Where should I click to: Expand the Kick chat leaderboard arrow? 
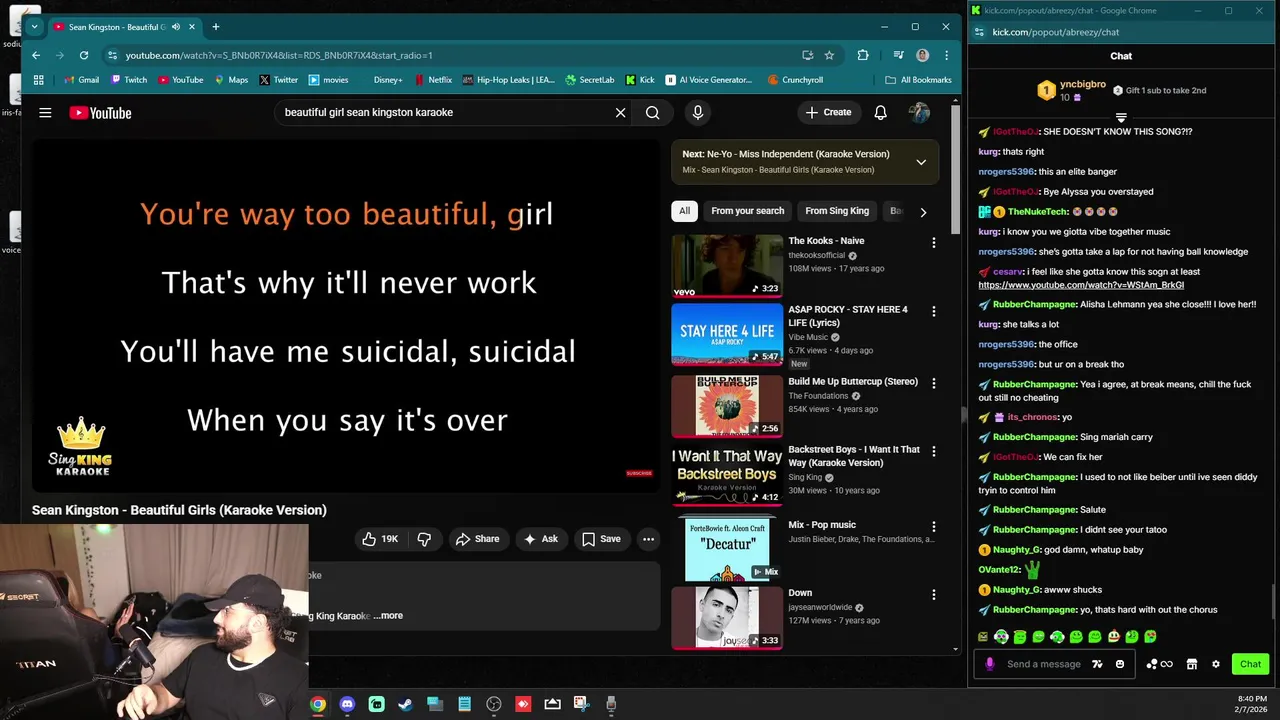point(1121,117)
